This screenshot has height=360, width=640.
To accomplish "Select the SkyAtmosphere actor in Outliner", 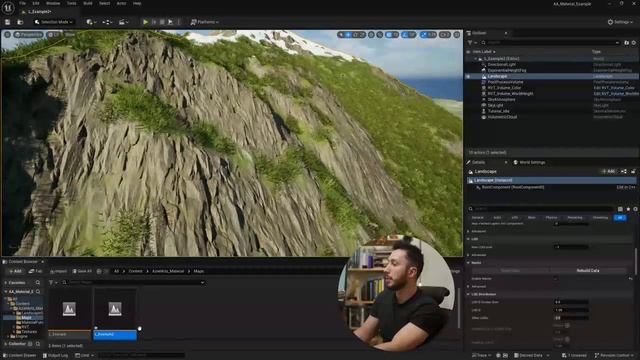I will click(501, 100).
